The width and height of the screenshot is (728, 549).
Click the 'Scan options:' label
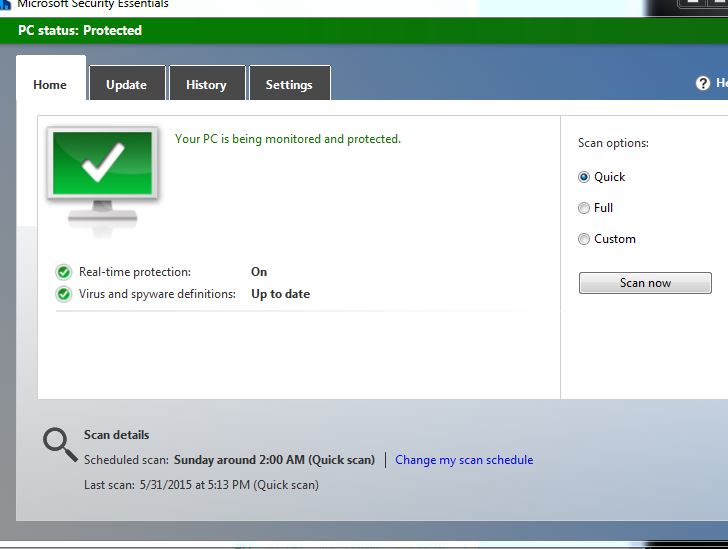point(613,143)
